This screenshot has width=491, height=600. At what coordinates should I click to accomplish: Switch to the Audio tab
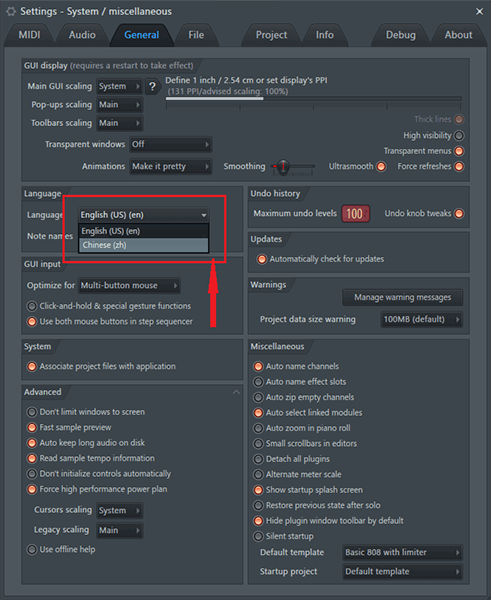[82, 35]
